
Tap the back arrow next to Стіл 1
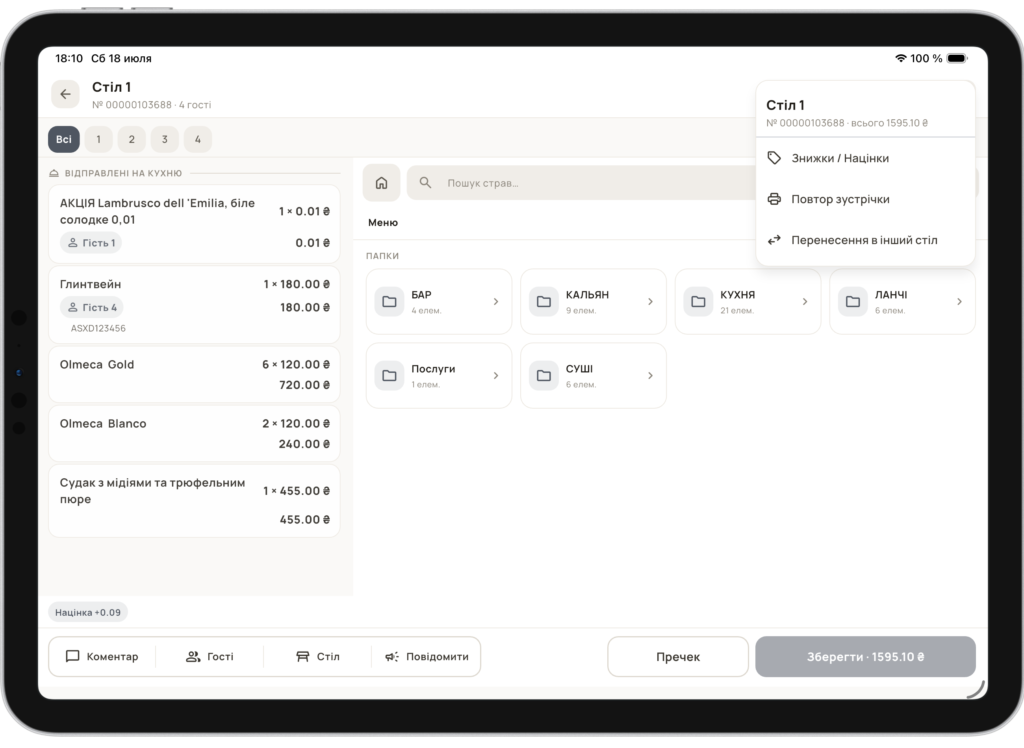65,94
